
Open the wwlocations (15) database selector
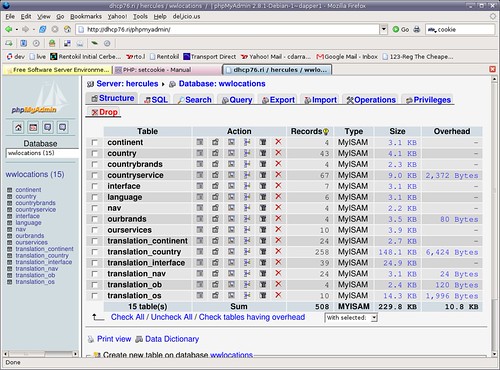pos(42,153)
